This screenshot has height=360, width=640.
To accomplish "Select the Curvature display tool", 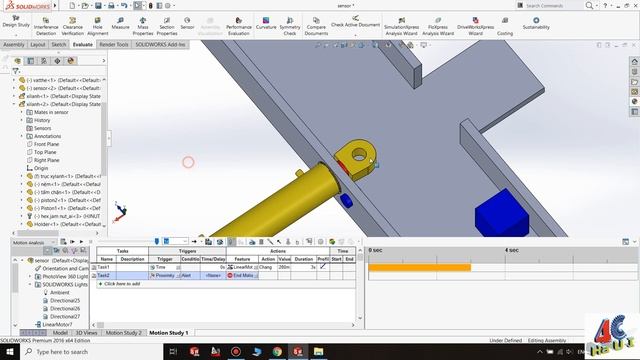I will click(266, 23).
